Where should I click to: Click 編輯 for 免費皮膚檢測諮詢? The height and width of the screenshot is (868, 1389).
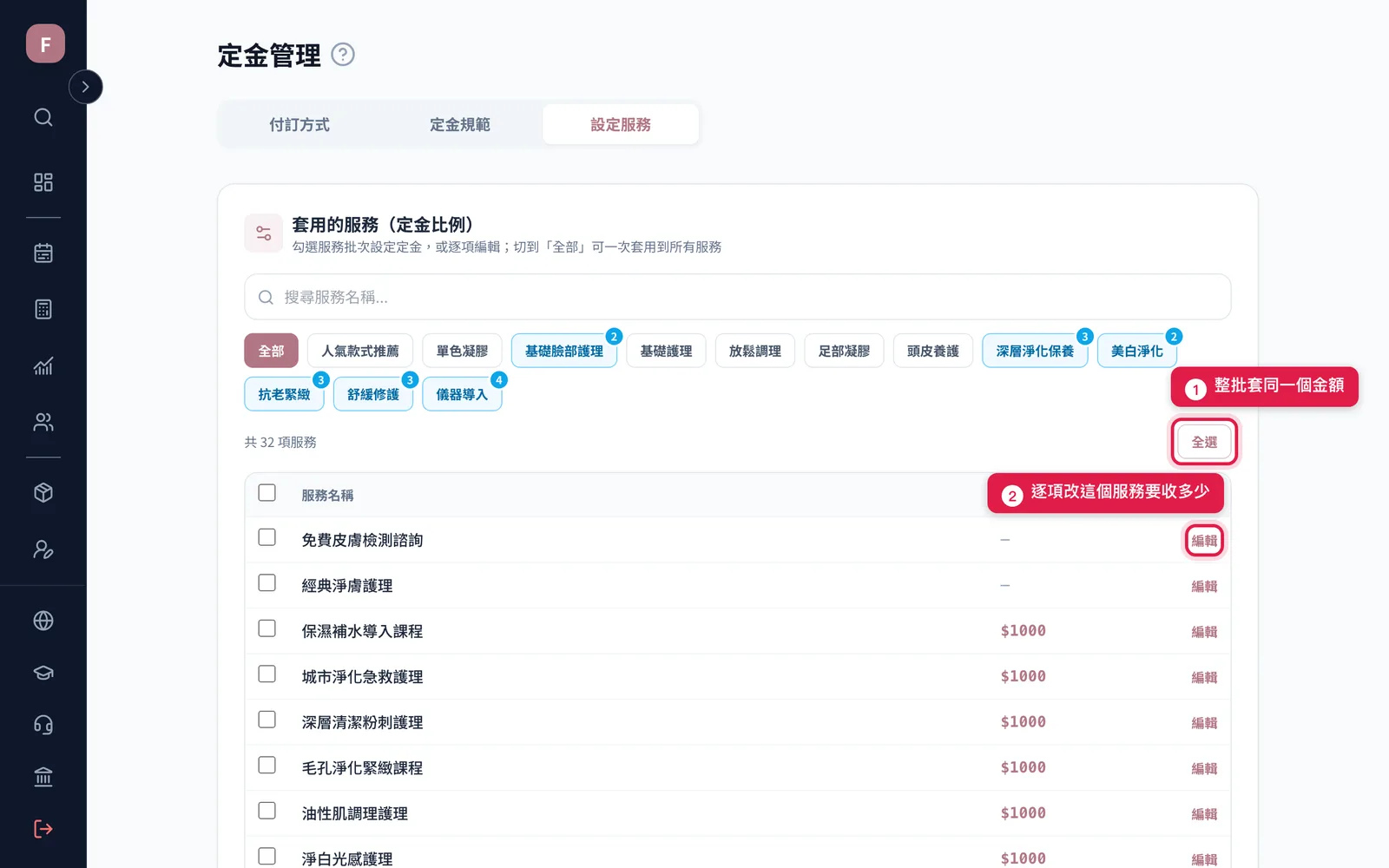1204,541
